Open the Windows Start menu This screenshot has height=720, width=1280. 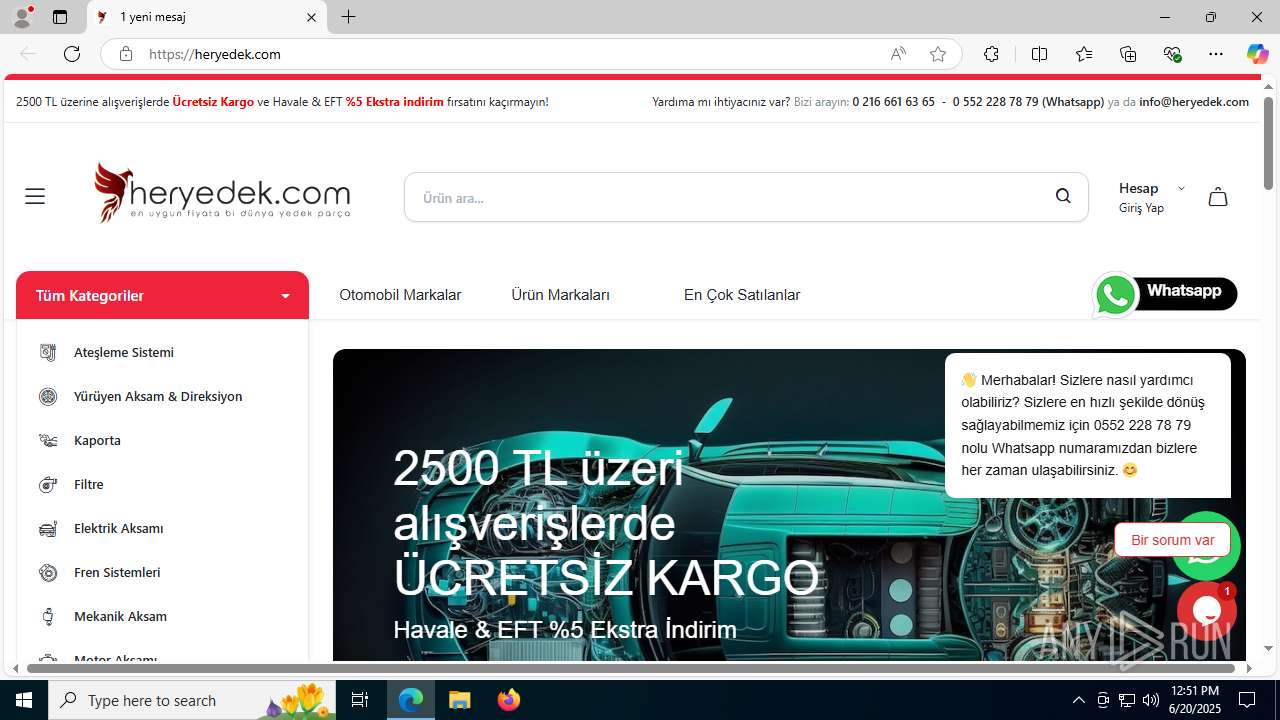click(x=24, y=700)
